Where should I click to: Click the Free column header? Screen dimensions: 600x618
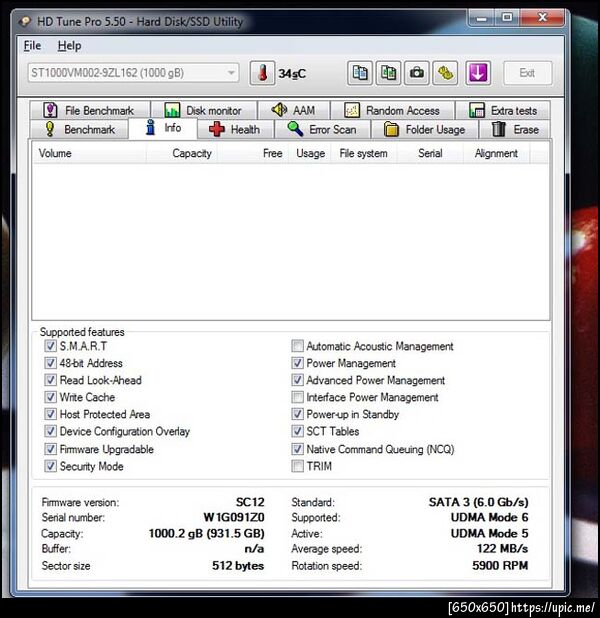tap(253, 153)
